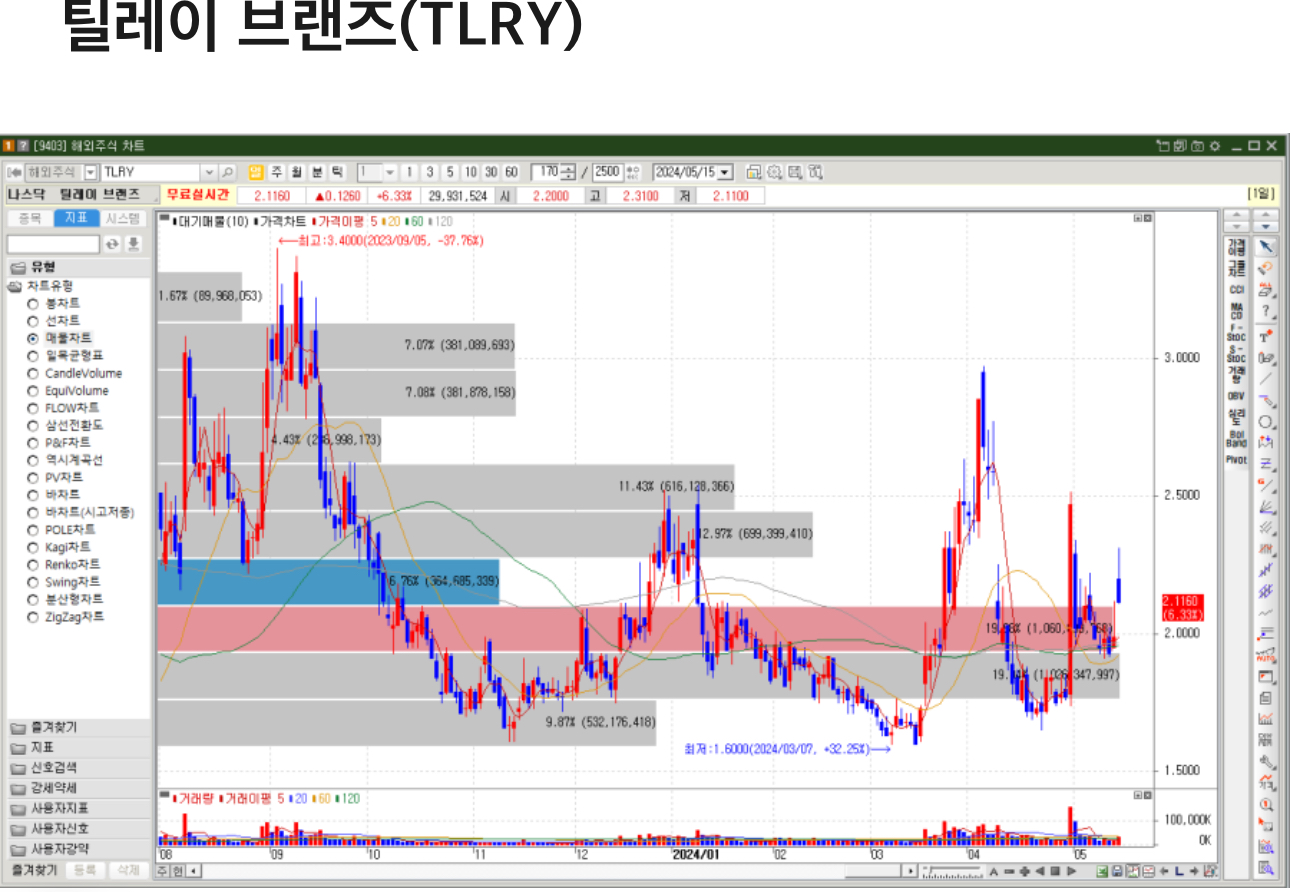Click the search magnifier next to TLRY
The width and height of the screenshot is (1290, 892).
point(227,172)
